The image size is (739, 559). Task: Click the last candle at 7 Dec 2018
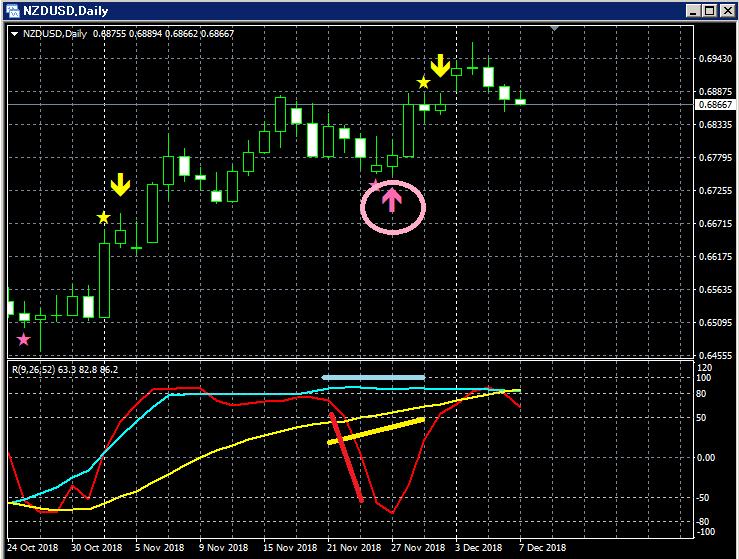coord(520,101)
